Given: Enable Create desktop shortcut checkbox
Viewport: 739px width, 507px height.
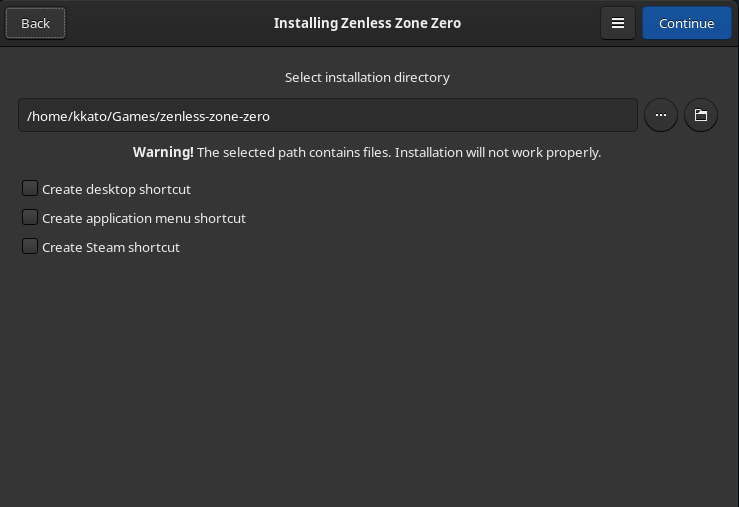Looking at the screenshot, I should point(30,188).
